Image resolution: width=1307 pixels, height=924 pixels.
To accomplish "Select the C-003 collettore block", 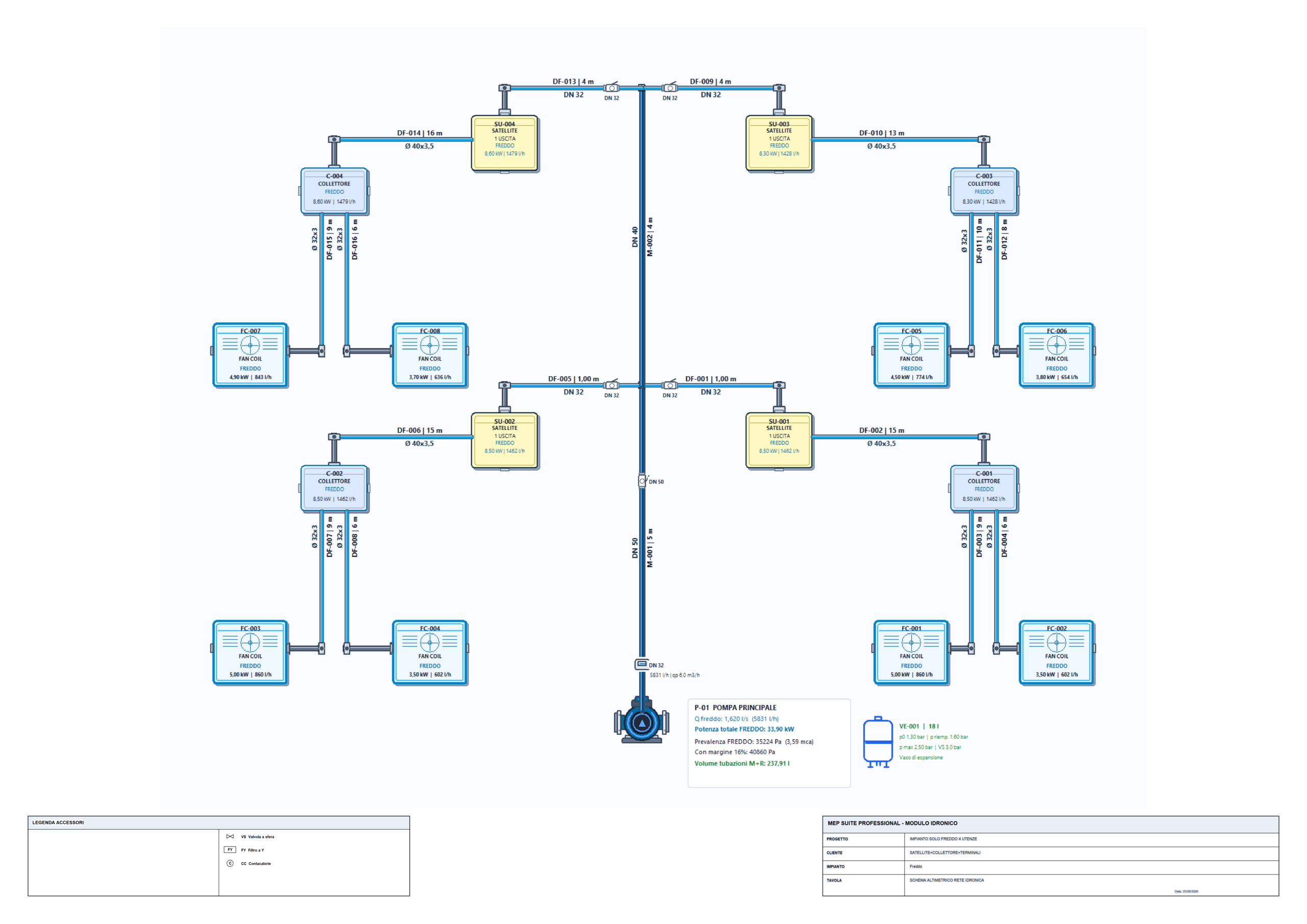I will pyautogui.click(x=984, y=191).
